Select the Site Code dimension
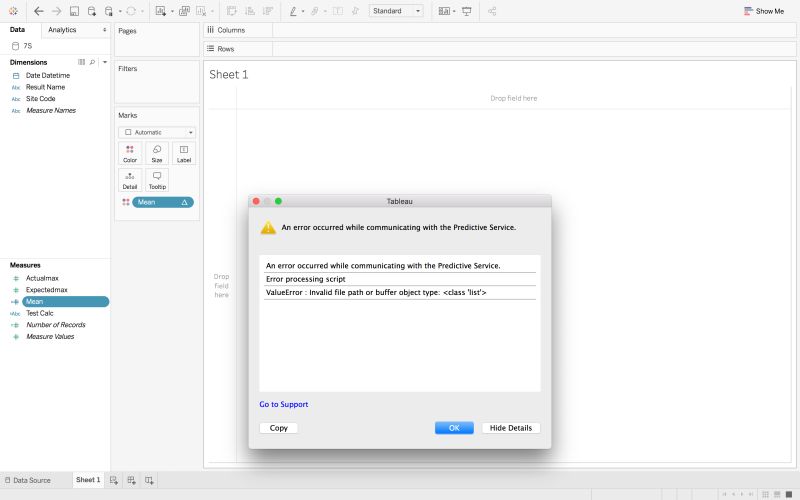Image resolution: width=800 pixels, height=500 pixels. tap(40, 99)
